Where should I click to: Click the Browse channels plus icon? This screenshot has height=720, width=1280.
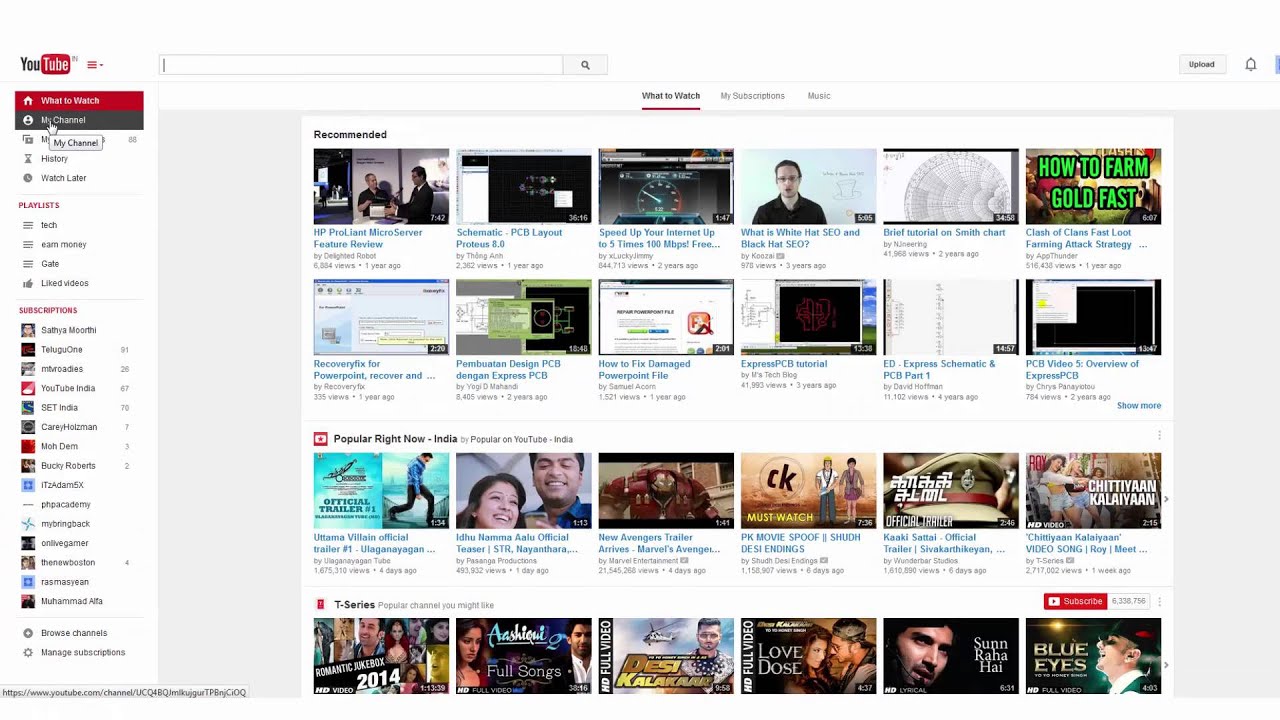point(28,633)
